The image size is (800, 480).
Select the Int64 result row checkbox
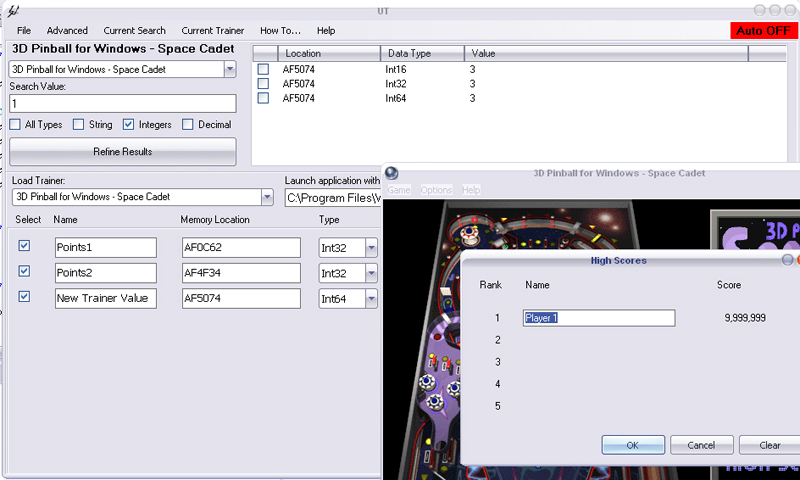[x=263, y=97]
